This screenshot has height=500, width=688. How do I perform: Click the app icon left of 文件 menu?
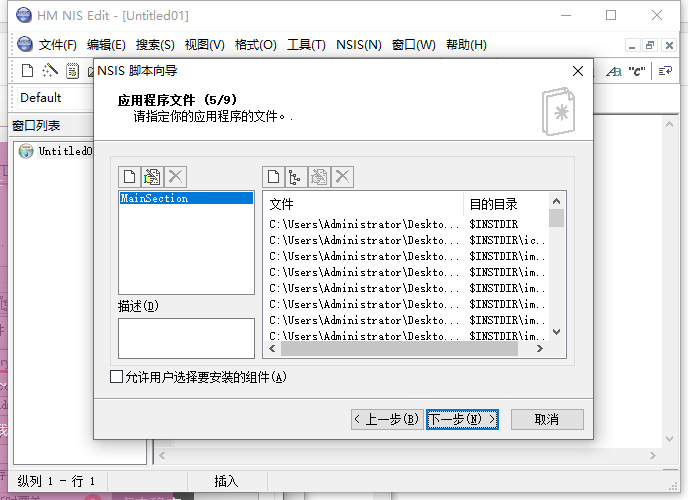25,44
